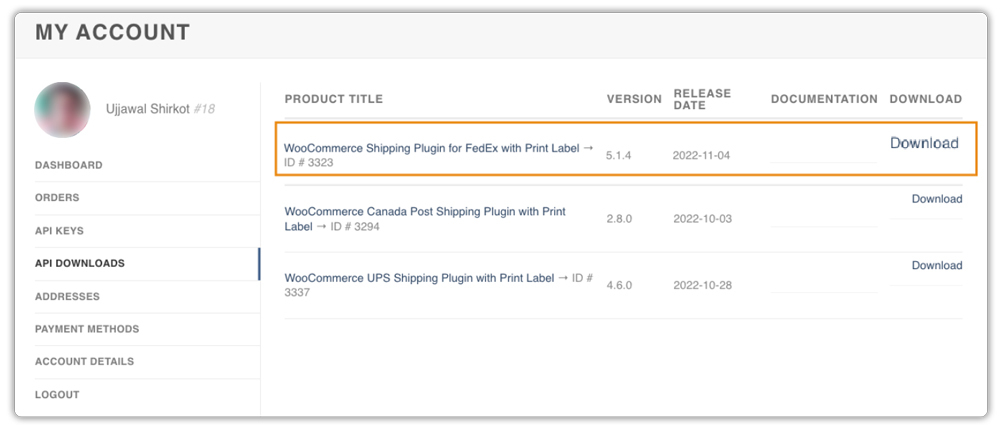Image resolution: width=1000 pixels, height=430 pixels.
Task: Open Account Details in the sidebar
Action: pyautogui.click(x=84, y=362)
